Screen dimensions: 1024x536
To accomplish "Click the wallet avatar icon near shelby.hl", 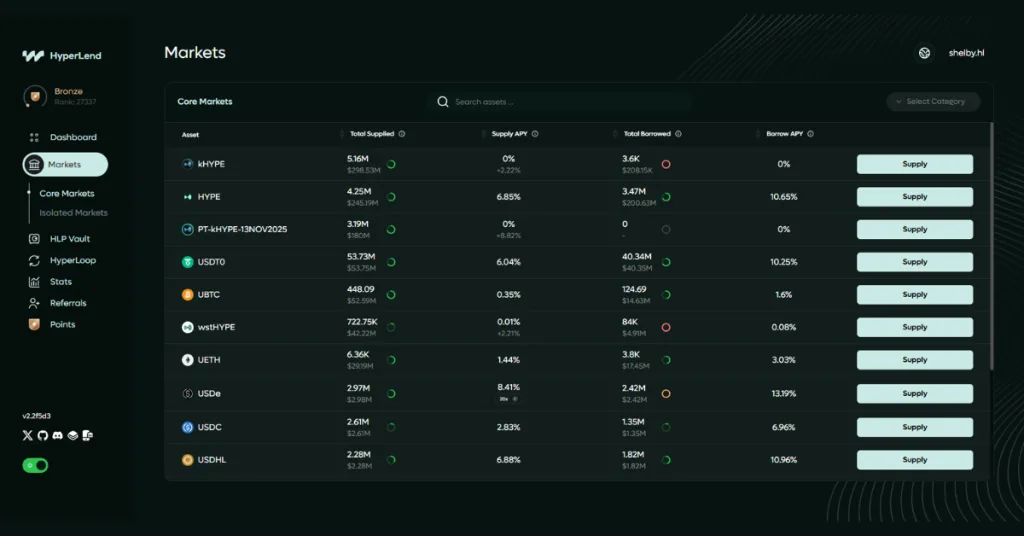I will tap(925, 53).
